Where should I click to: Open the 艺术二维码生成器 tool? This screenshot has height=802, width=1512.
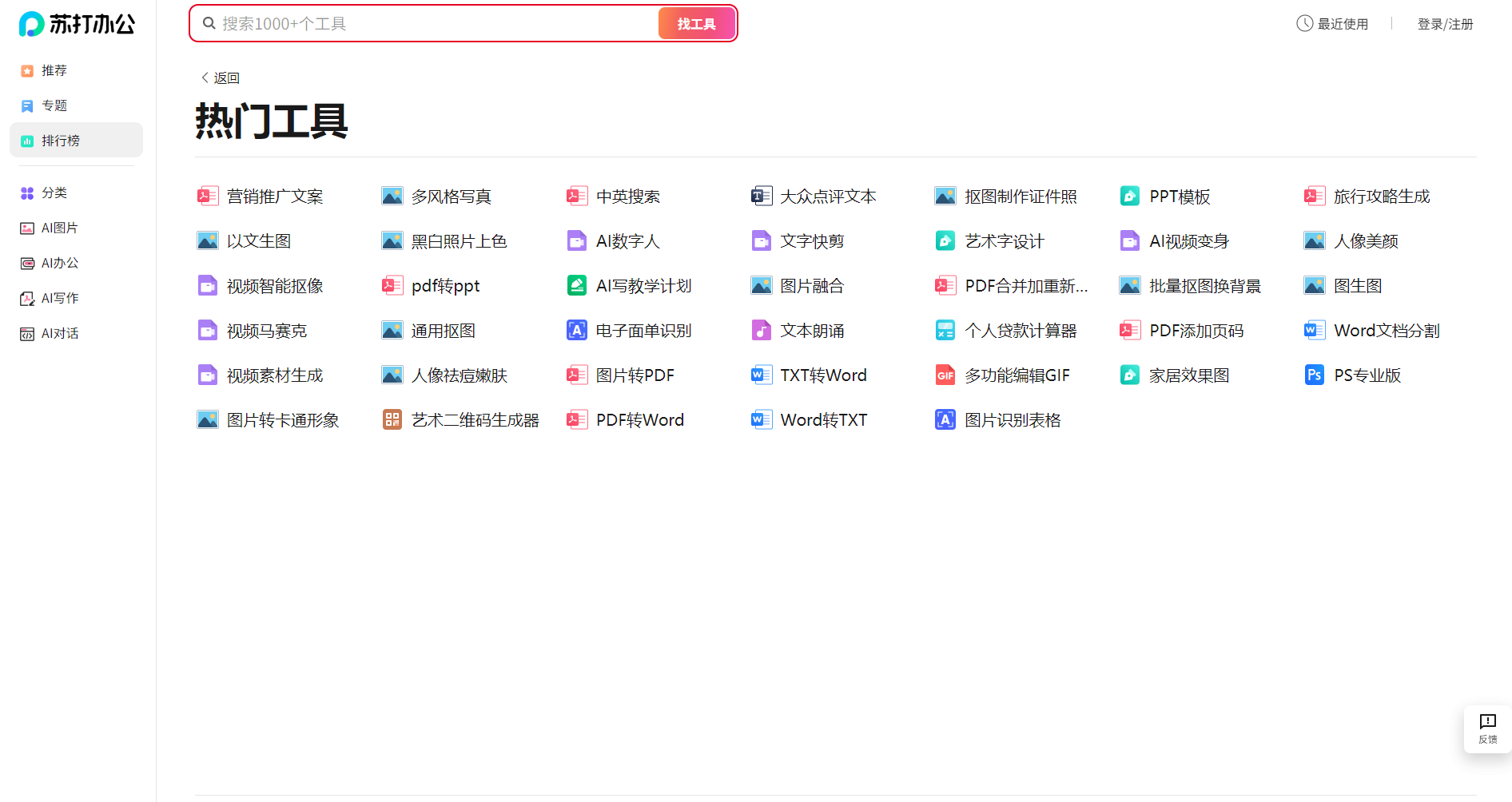pyautogui.click(x=475, y=419)
